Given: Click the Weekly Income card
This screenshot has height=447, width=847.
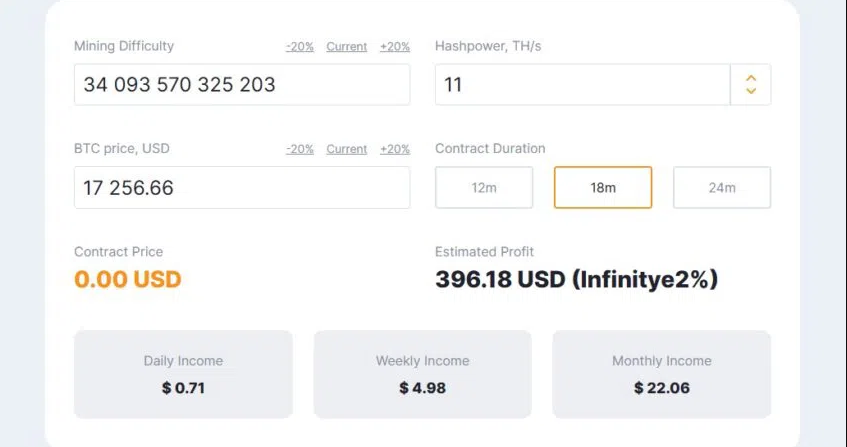Looking at the screenshot, I should pyautogui.click(x=422, y=374).
